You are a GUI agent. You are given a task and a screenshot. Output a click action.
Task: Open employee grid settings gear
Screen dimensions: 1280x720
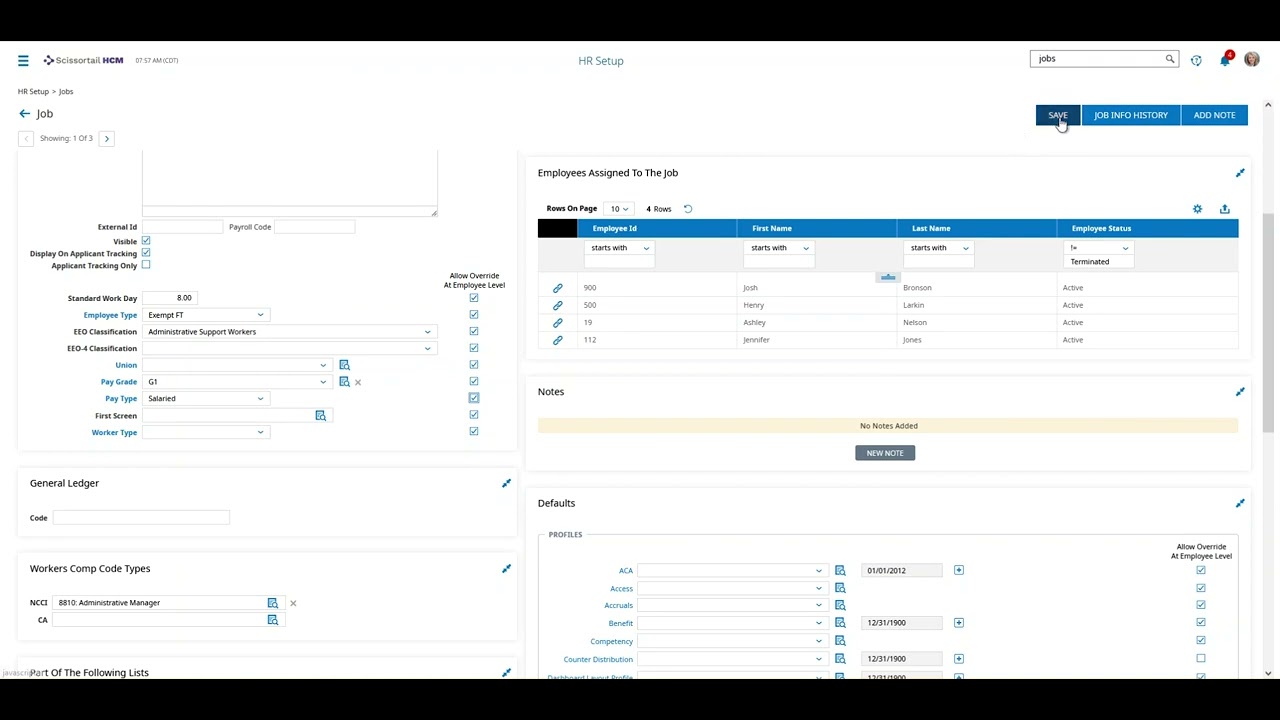[x=1197, y=209]
